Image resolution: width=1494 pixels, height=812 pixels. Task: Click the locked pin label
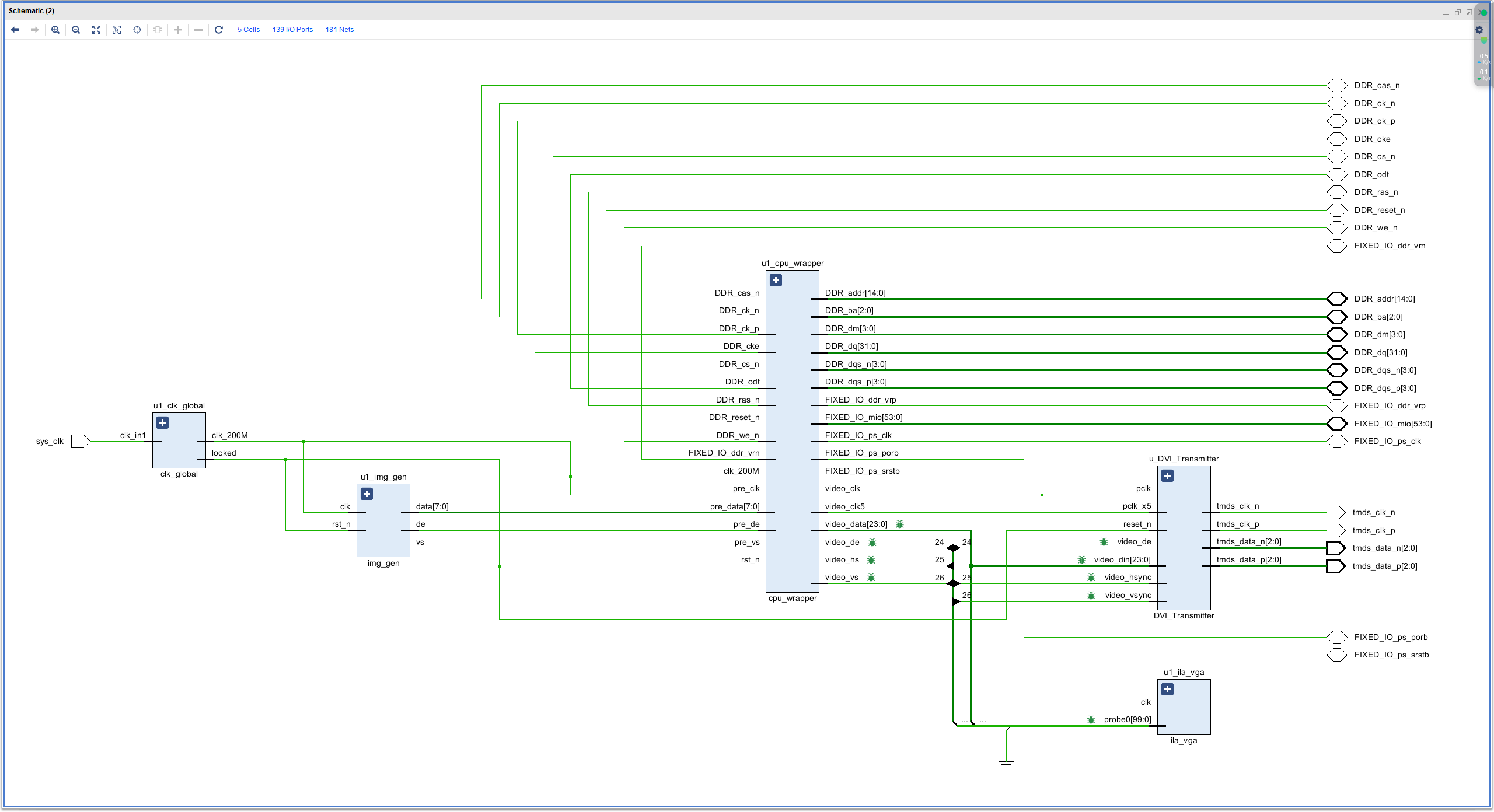click(x=224, y=453)
